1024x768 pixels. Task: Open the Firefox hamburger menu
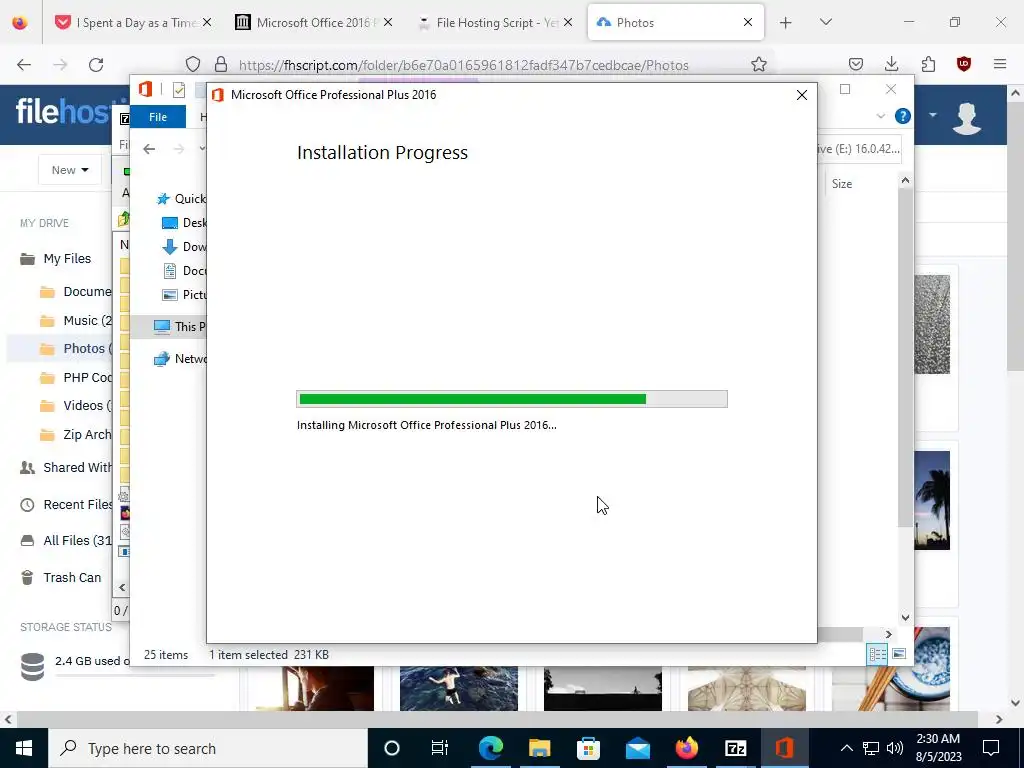pyautogui.click(x=1000, y=64)
